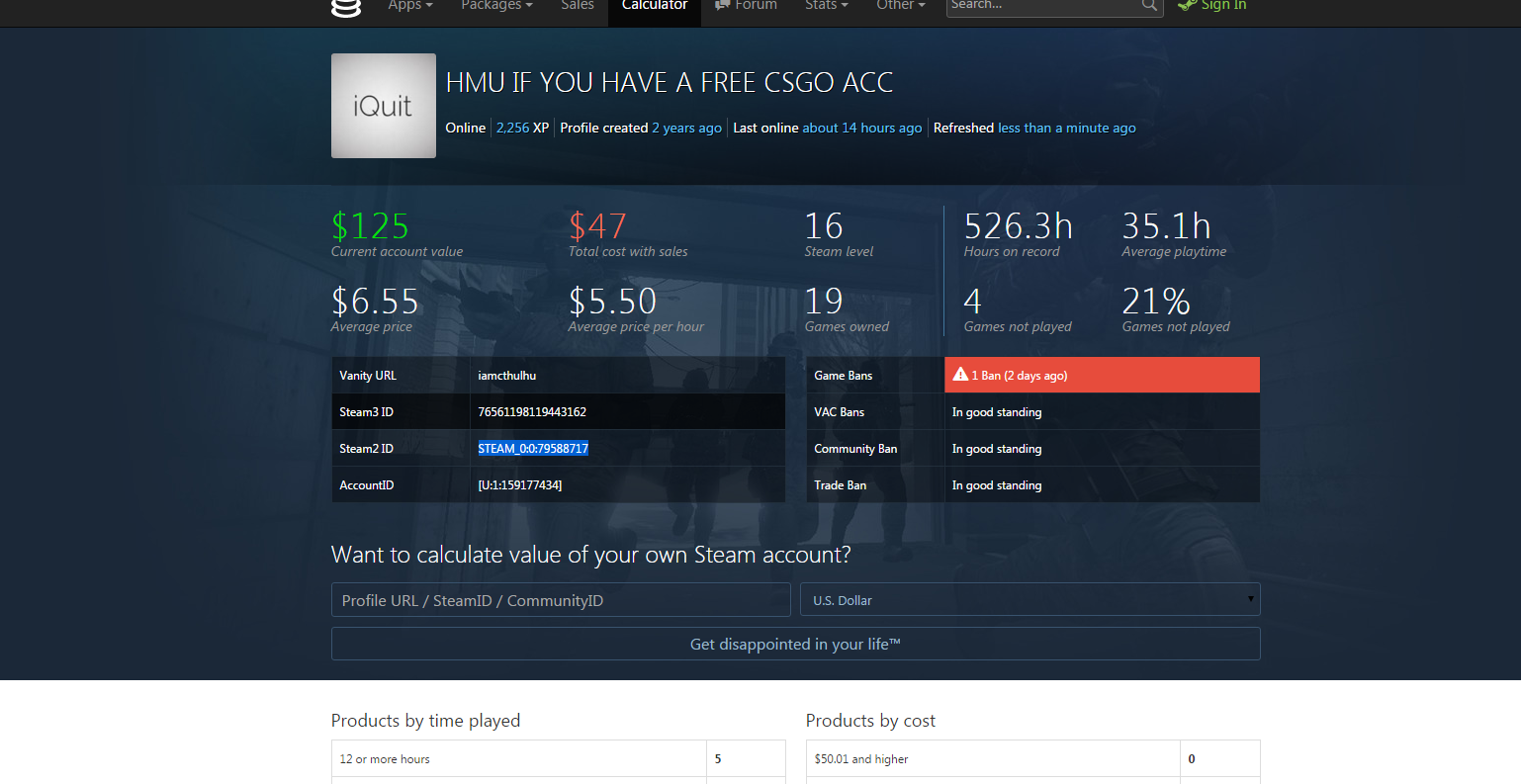Viewport: 1521px width, 784px height.
Task: Click the Steam3 ID 76561198119443162
Action: [532, 412]
